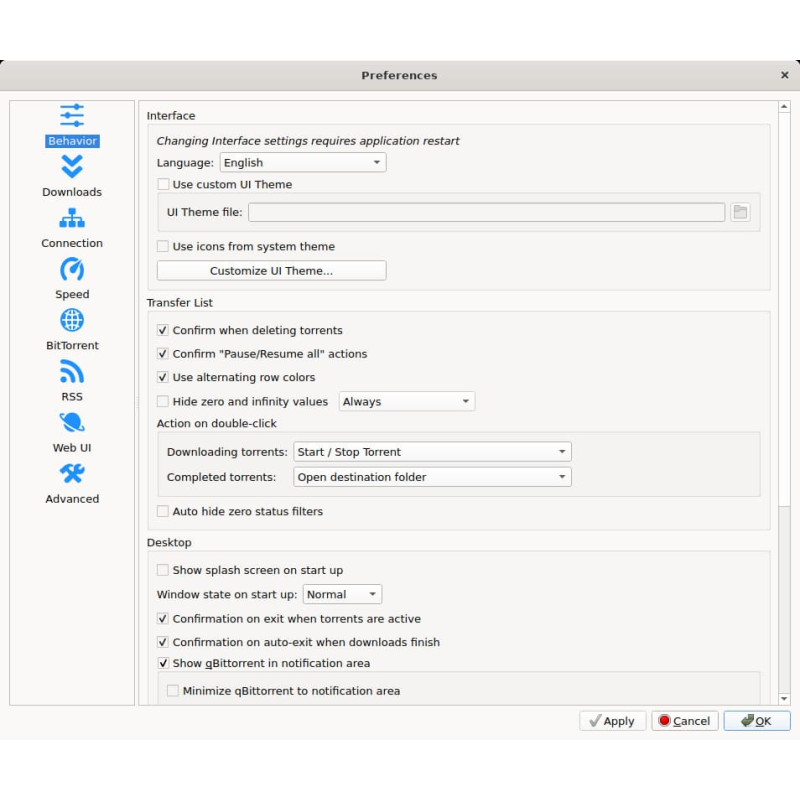Viewport: 800px width, 800px height.
Task: Click the scrollbar down arrow
Action: coord(784,699)
